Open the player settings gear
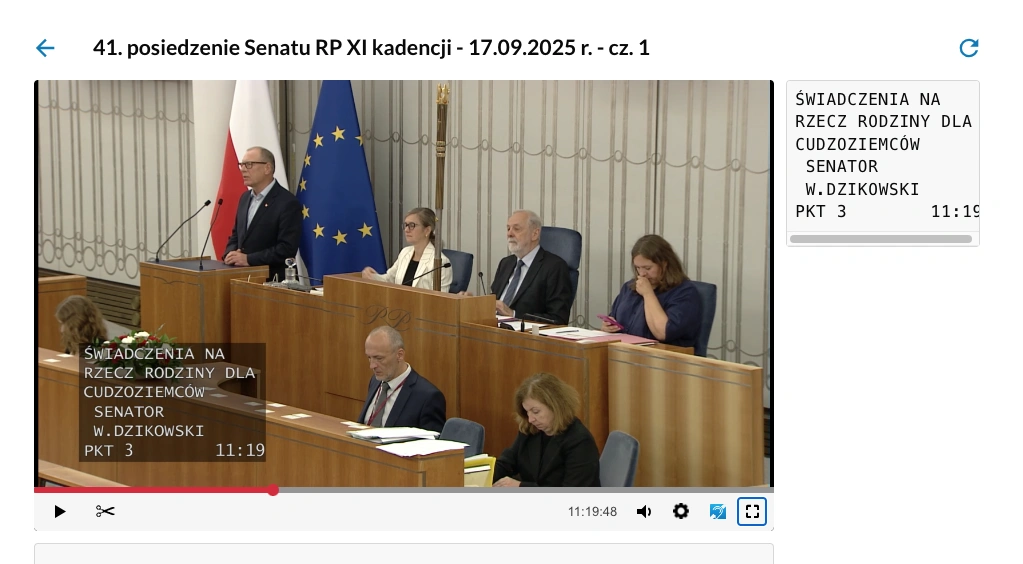The width and height of the screenshot is (1023, 564). [681, 511]
